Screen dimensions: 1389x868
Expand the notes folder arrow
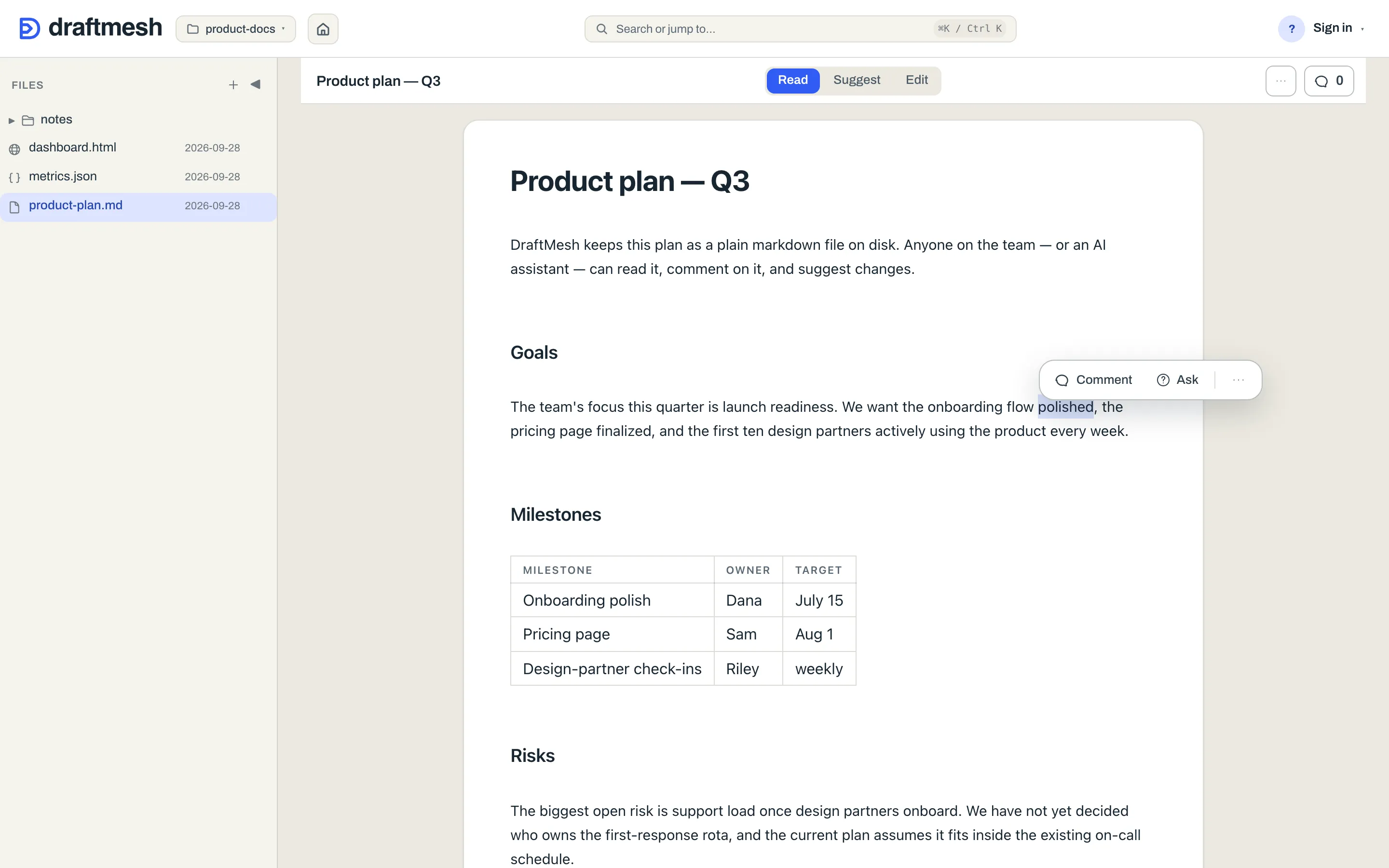coord(12,121)
